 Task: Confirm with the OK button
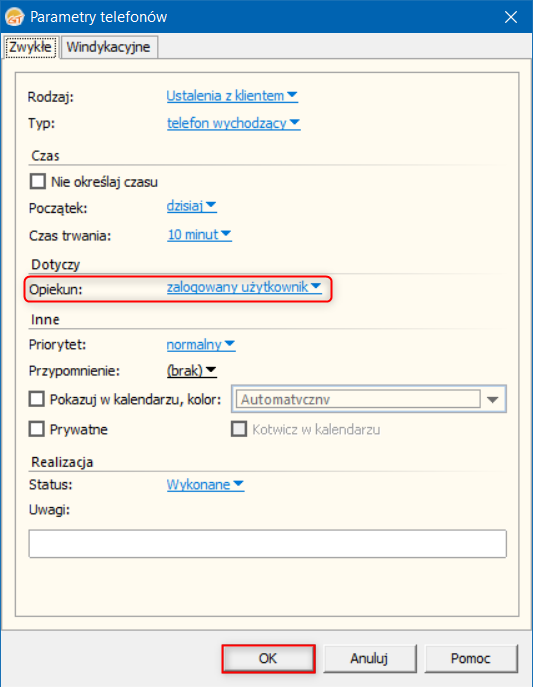[x=268, y=658]
